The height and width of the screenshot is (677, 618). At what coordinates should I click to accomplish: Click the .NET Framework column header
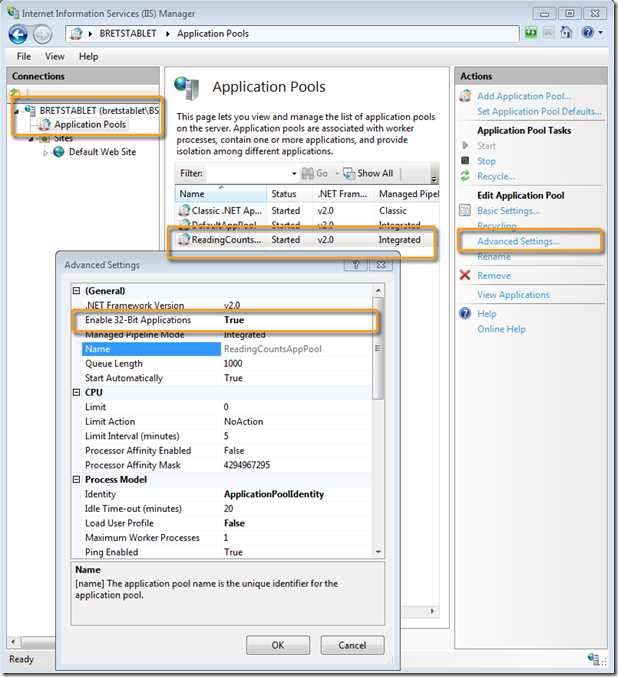click(343, 194)
